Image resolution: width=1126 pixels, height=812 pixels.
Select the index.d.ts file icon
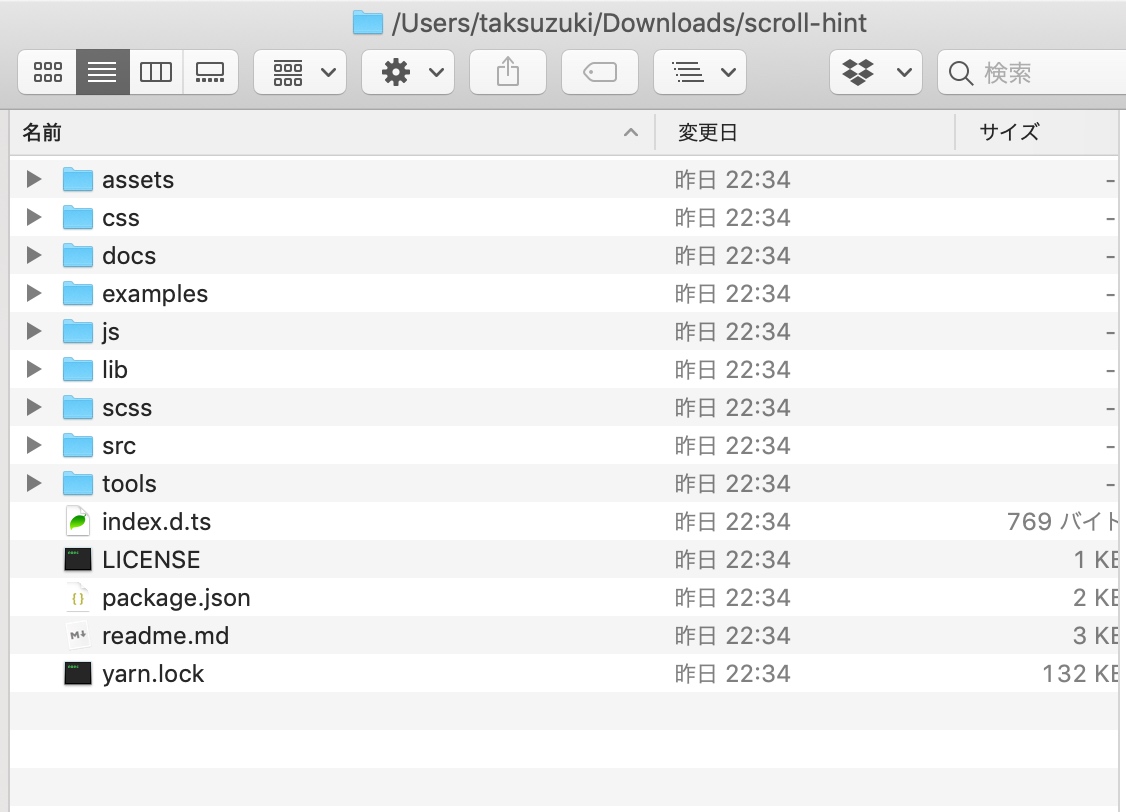pyautogui.click(x=78, y=521)
